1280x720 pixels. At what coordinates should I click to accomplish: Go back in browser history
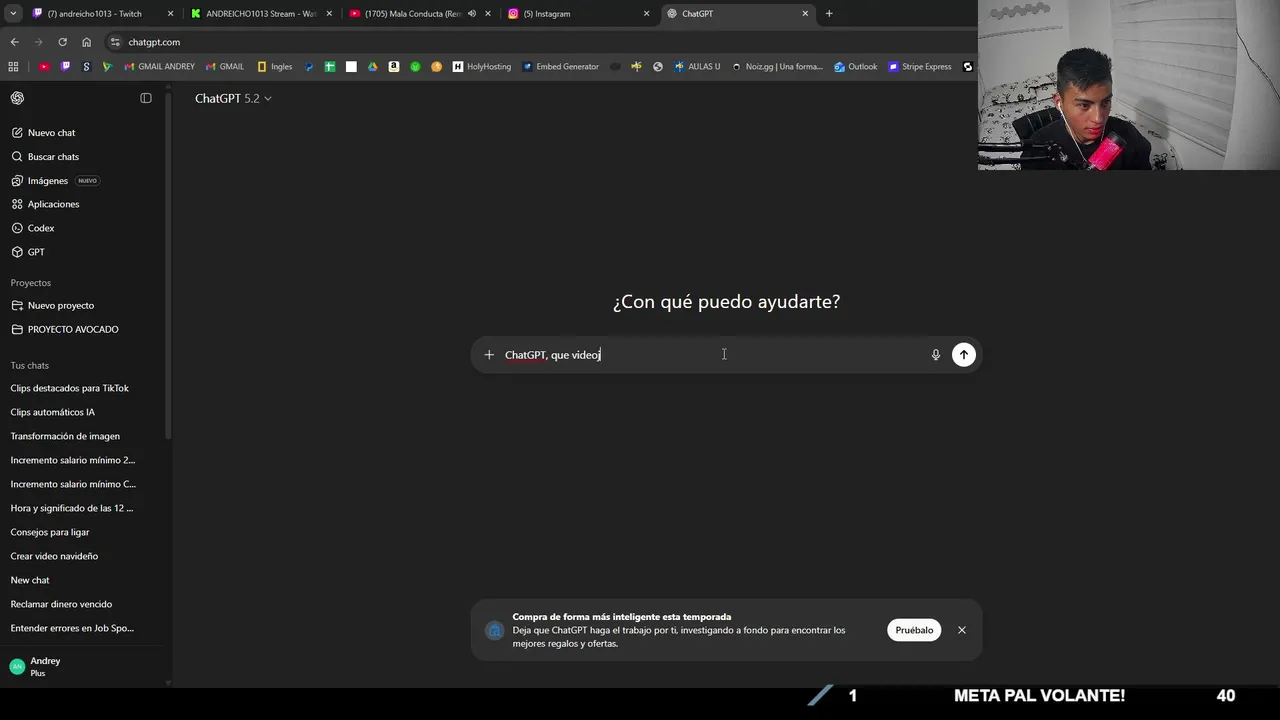[x=14, y=42]
